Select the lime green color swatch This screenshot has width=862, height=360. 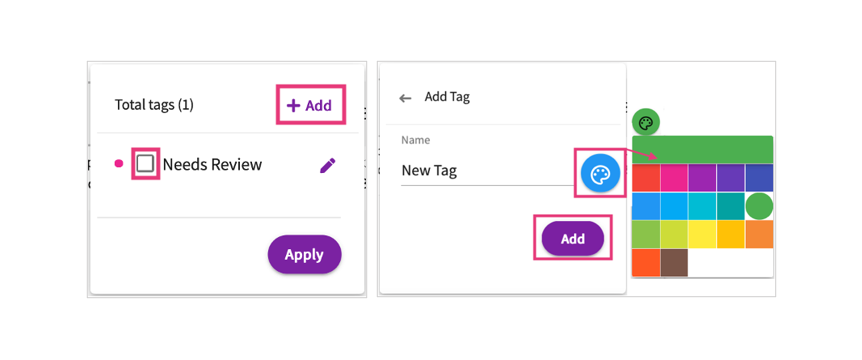[x=674, y=234]
